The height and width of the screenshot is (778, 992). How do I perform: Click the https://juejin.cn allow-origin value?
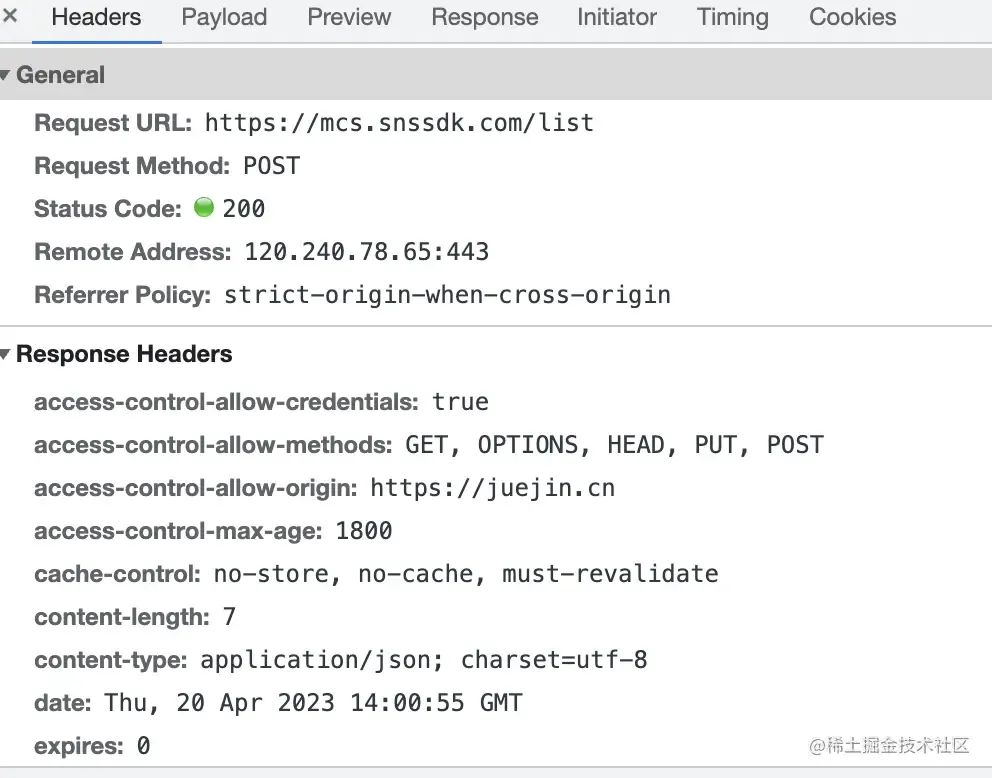click(x=492, y=488)
